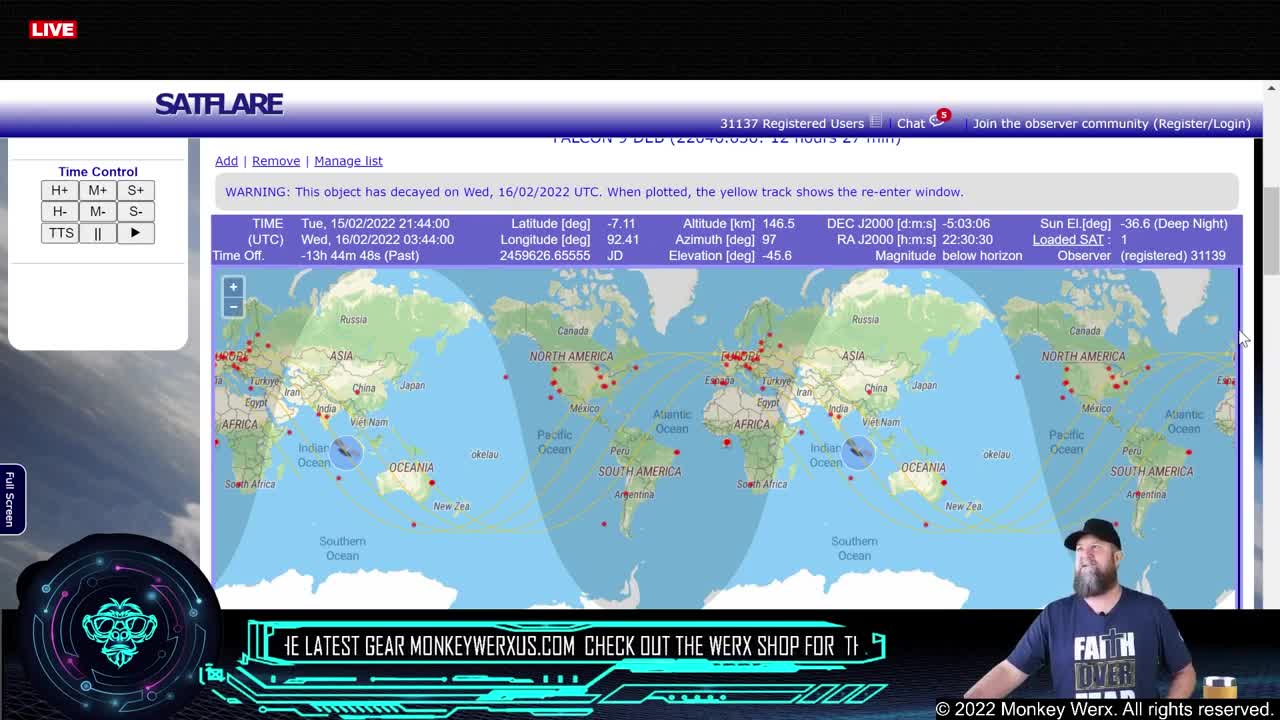Zoom in the map with plus button
Viewport: 1280px width, 720px height.
(x=233, y=287)
